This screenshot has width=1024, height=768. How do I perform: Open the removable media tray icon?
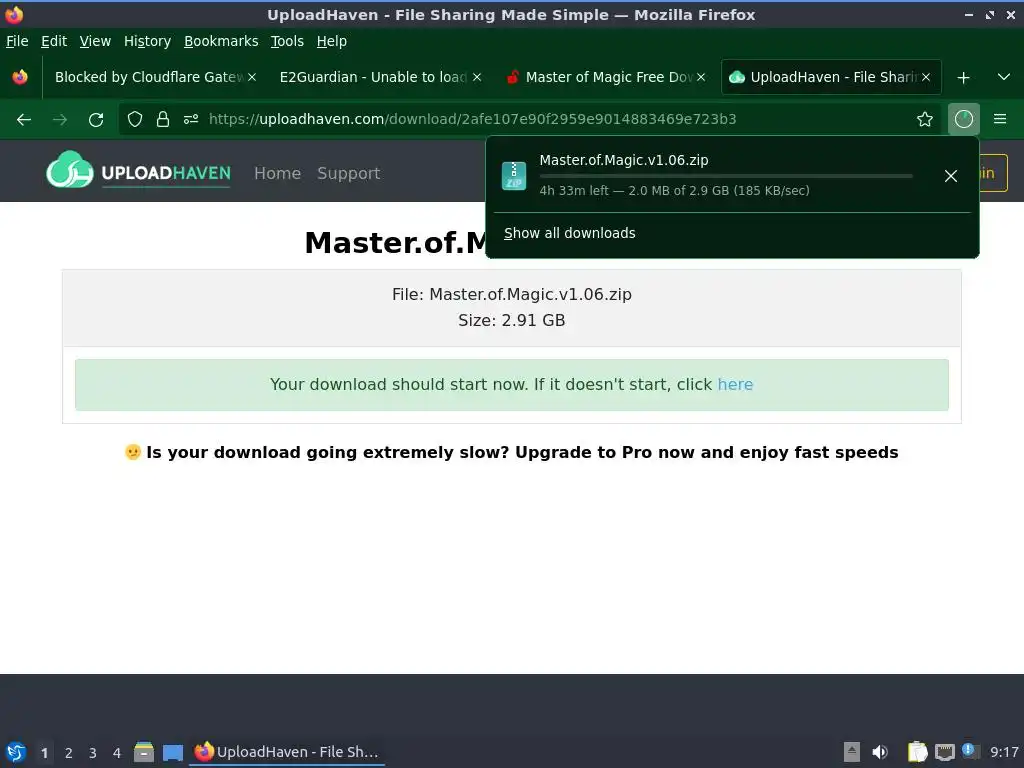[x=852, y=752]
